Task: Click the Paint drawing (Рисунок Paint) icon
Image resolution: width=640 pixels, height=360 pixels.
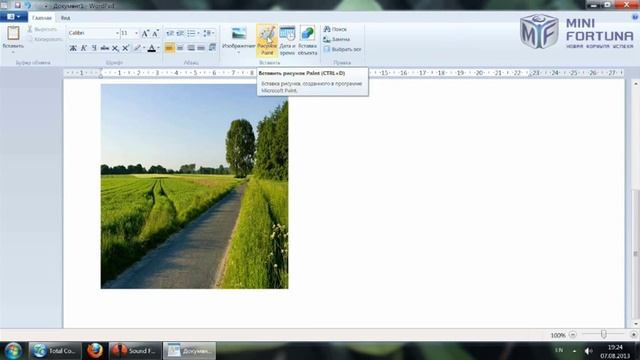Action: [x=267, y=40]
